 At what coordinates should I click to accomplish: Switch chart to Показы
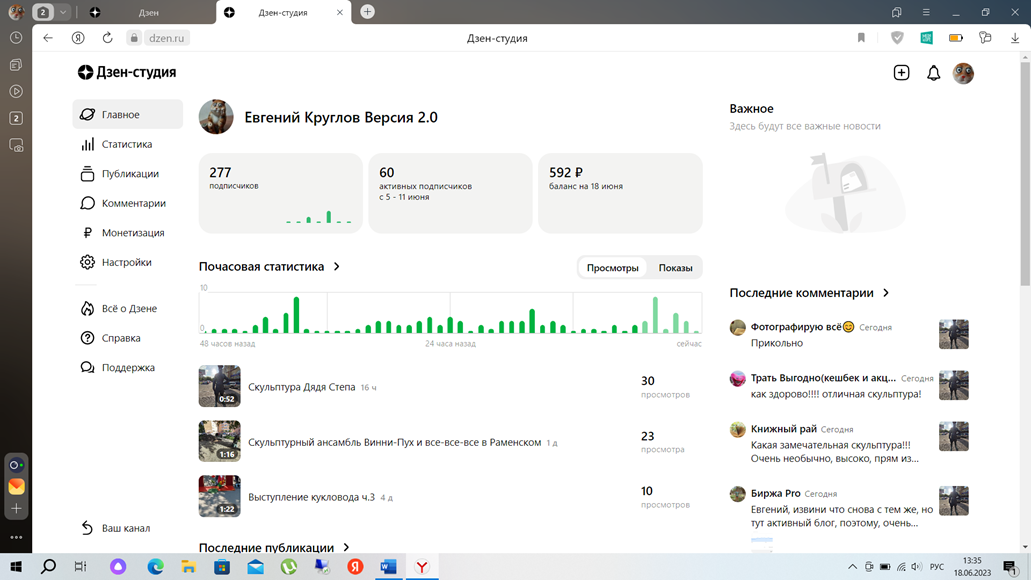point(675,268)
